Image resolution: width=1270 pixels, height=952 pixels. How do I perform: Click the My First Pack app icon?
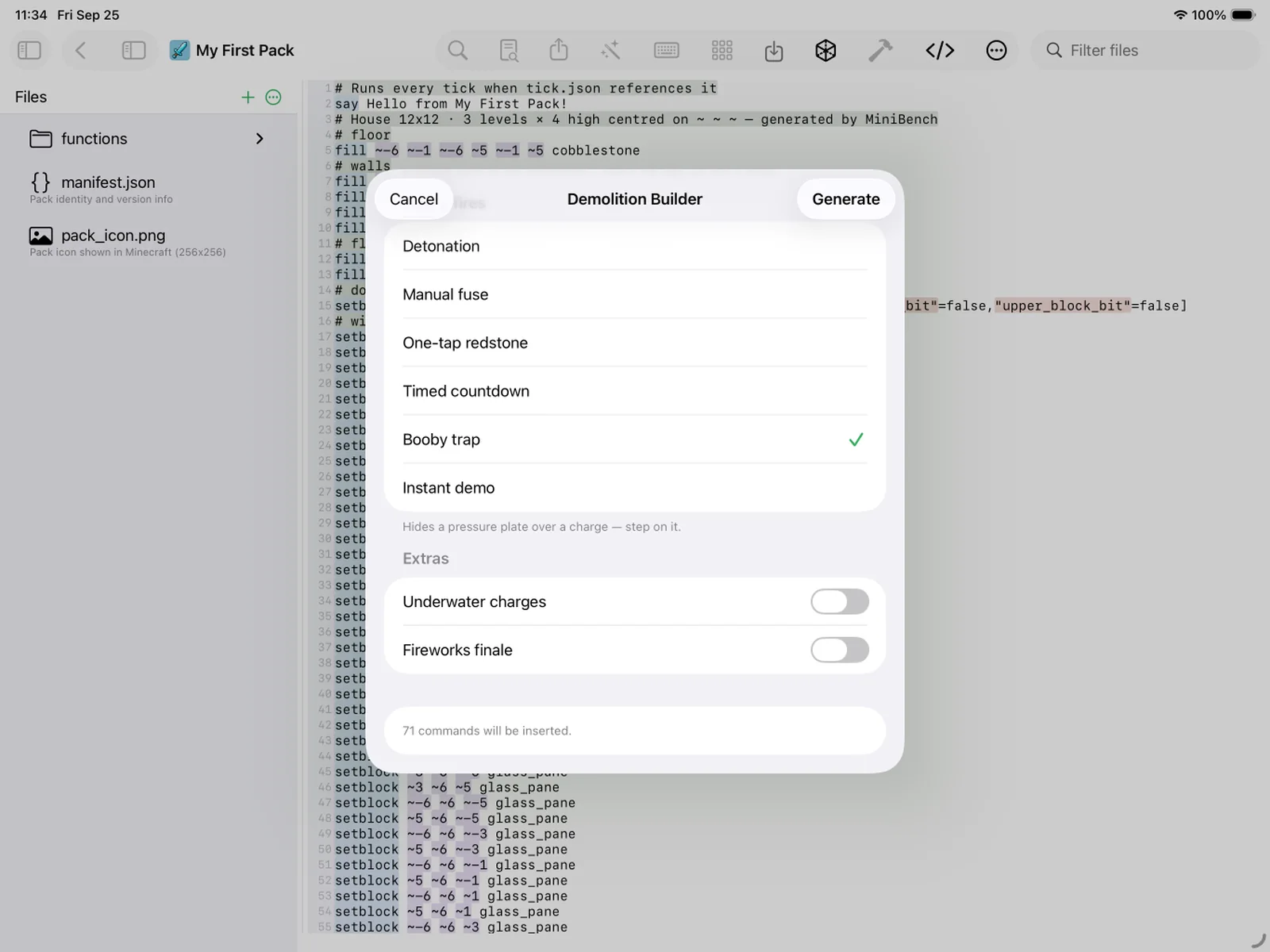pos(180,51)
